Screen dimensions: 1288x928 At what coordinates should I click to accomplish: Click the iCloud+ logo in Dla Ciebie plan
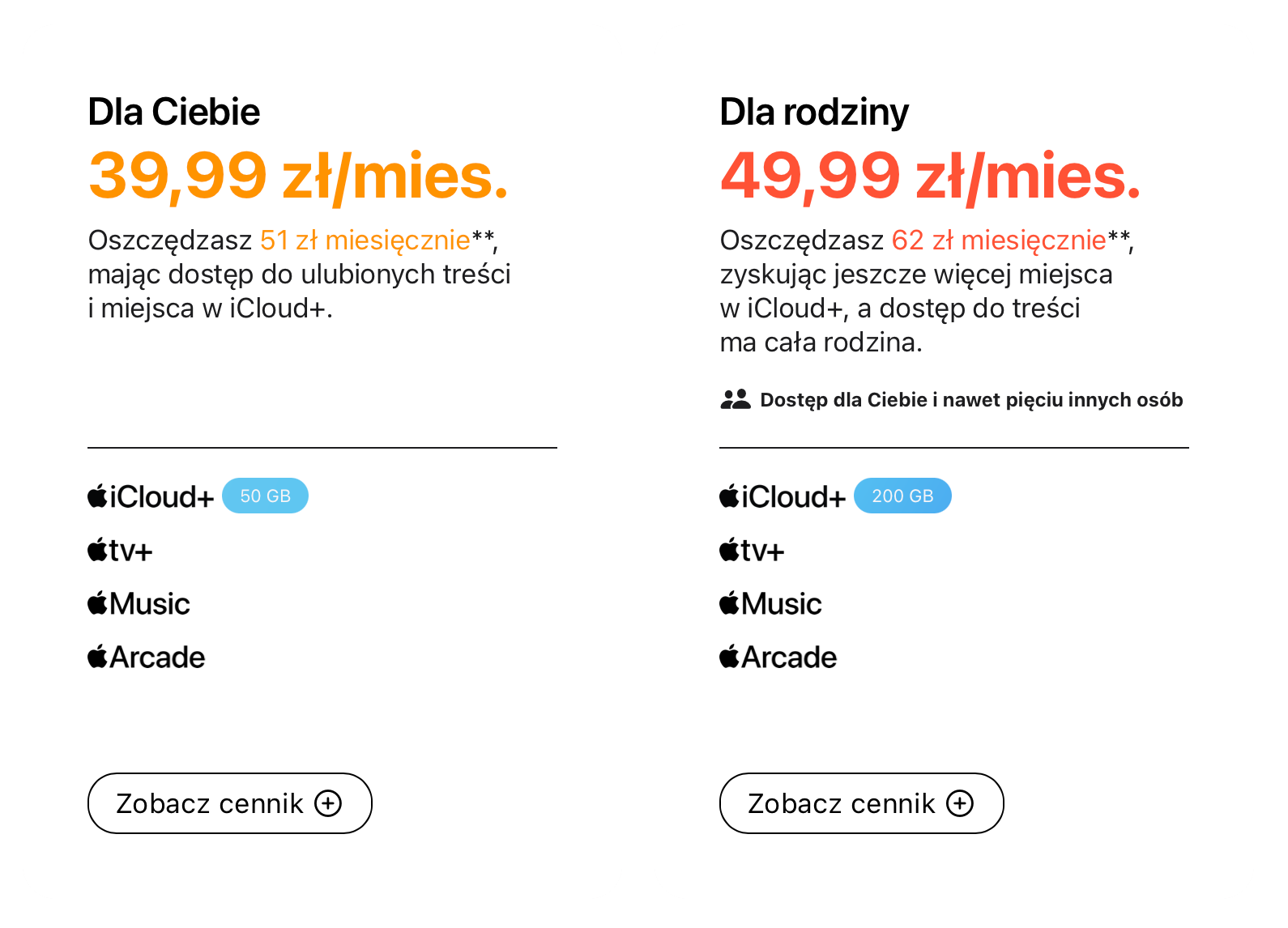click(151, 496)
